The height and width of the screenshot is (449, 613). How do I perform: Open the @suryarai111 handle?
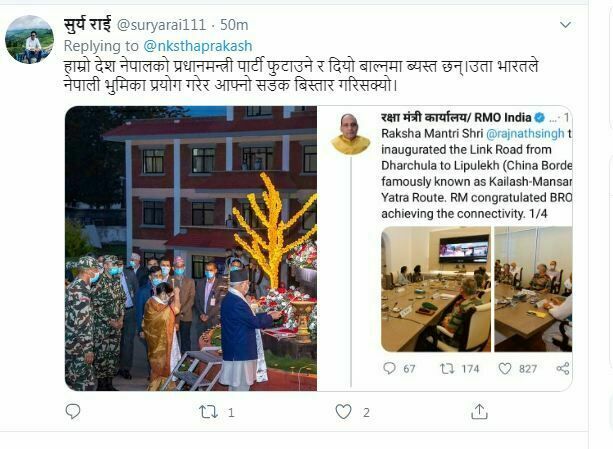tap(161, 25)
